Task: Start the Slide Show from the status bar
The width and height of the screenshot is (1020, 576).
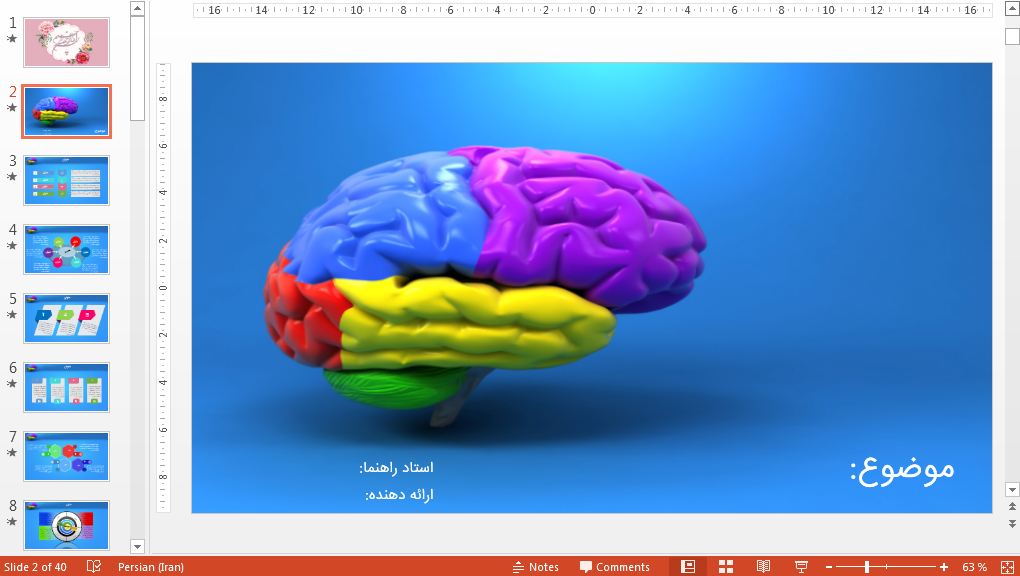Action: (x=801, y=567)
